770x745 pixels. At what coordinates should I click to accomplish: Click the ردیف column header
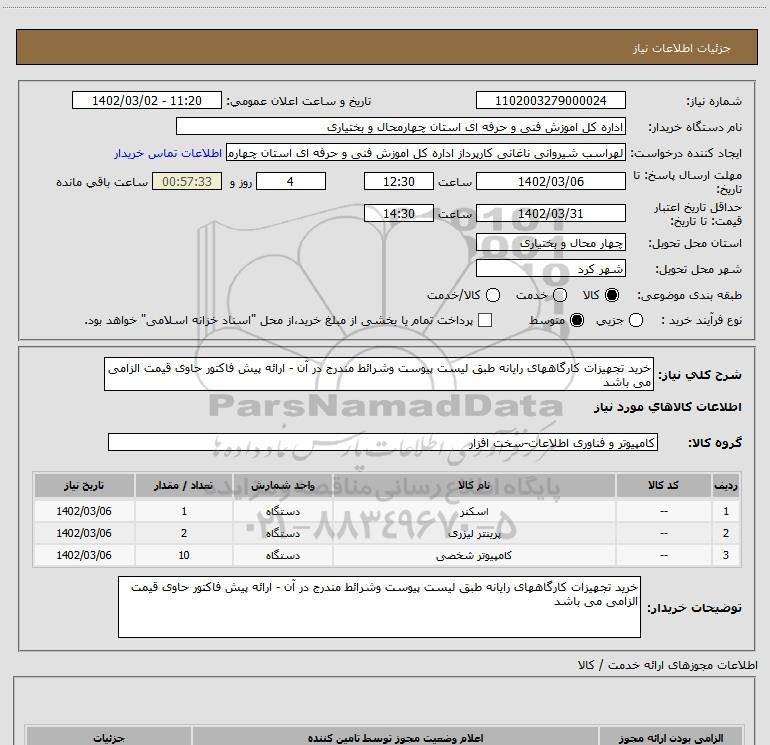[726, 485]
